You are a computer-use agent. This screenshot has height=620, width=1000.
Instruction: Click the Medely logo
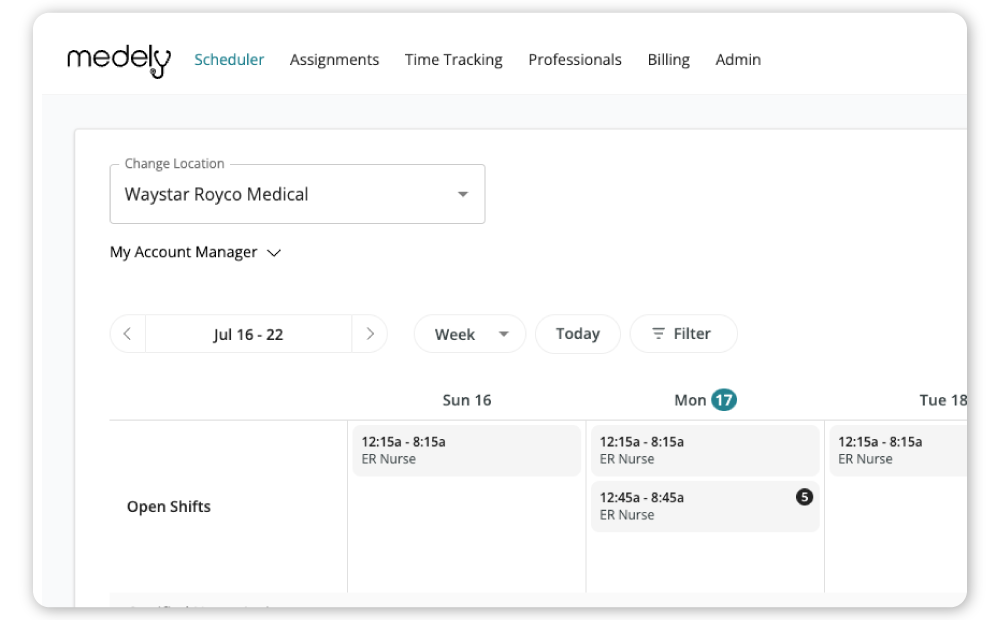click(118, 60)
